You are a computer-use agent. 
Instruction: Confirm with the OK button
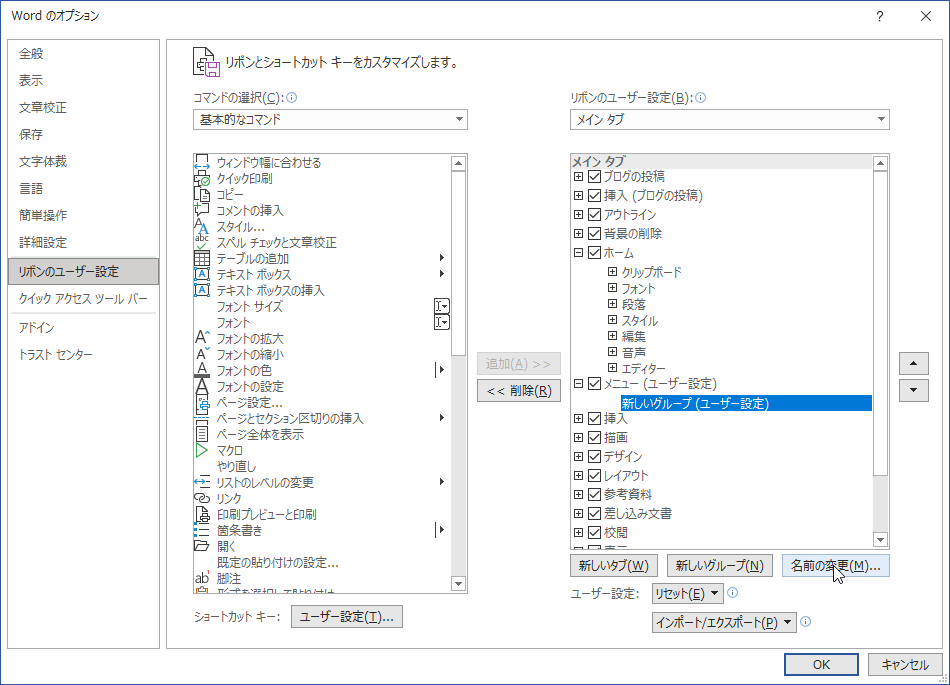(821, 664)
